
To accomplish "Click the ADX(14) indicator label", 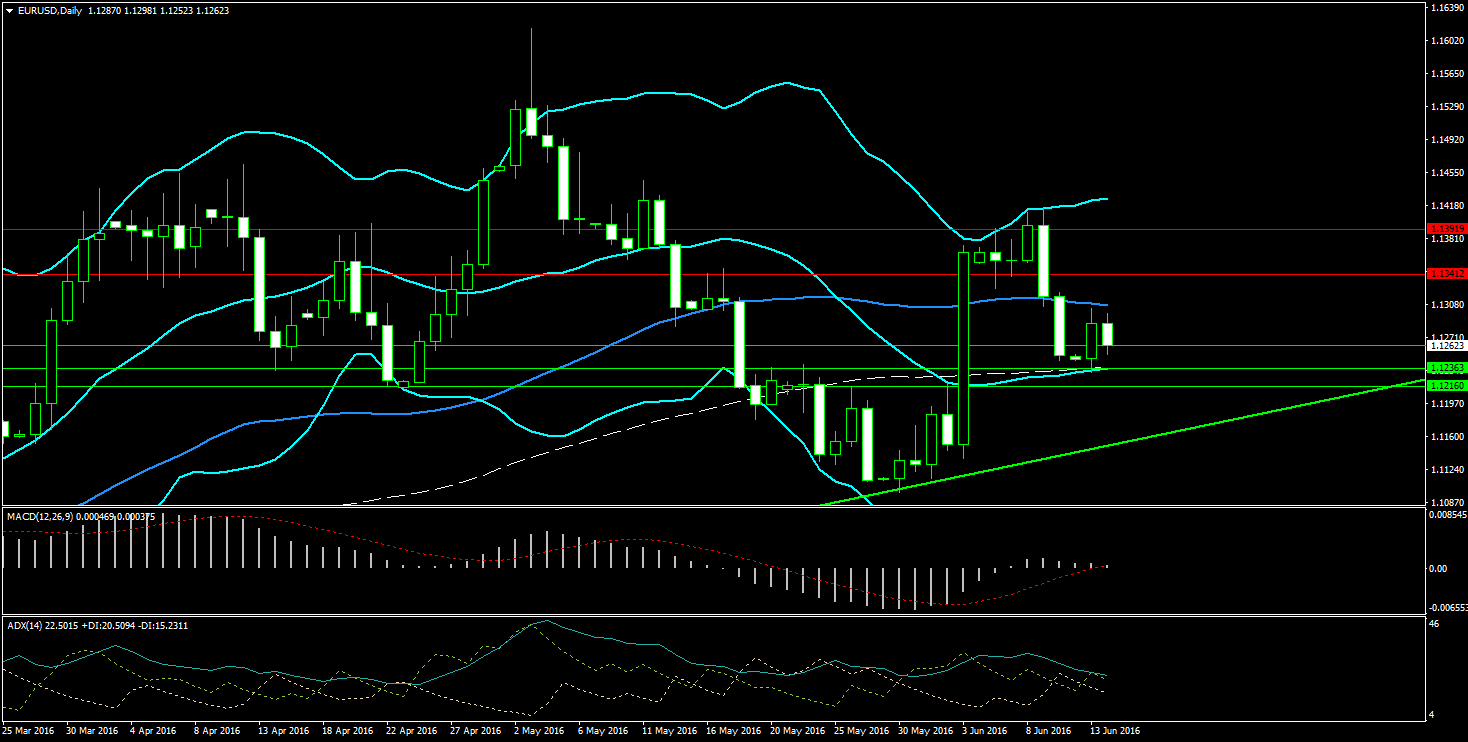I will (x=25, y=625).
